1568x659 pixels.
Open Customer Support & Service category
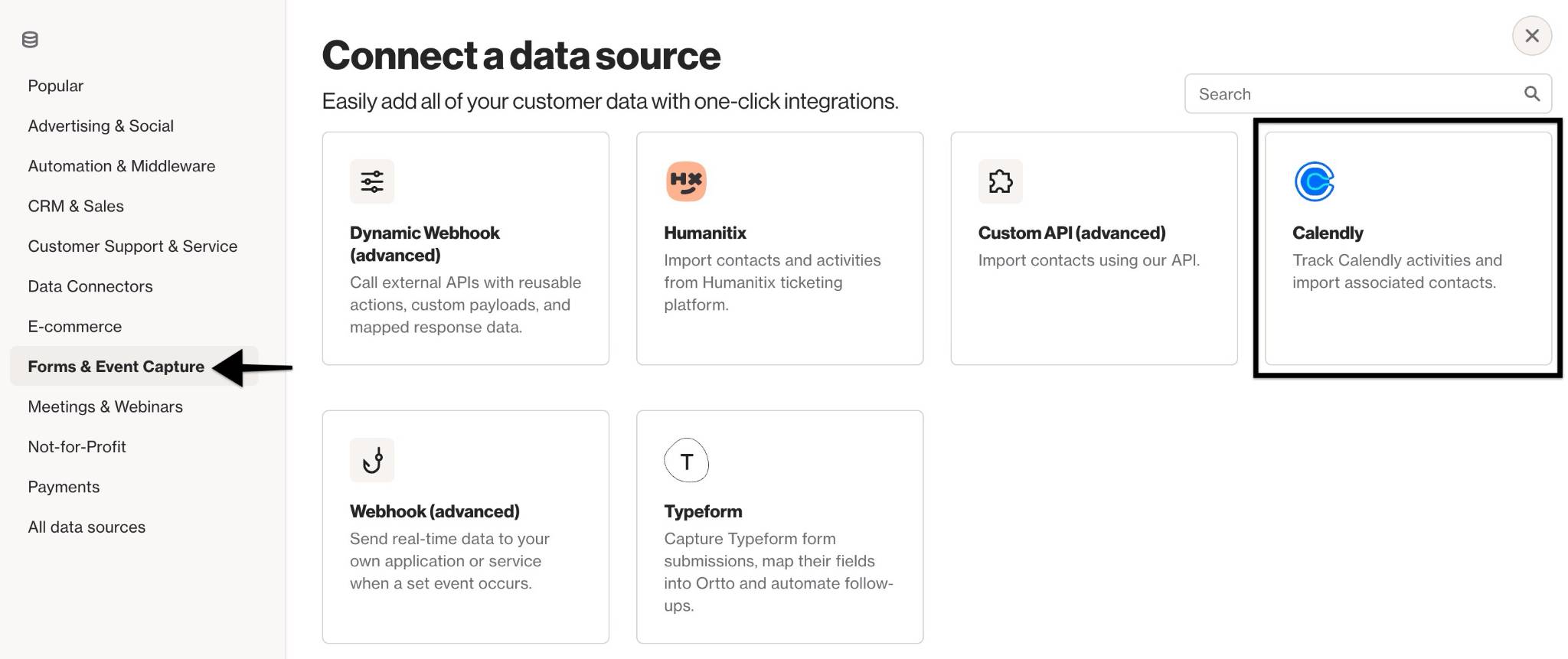click(132, 246)
